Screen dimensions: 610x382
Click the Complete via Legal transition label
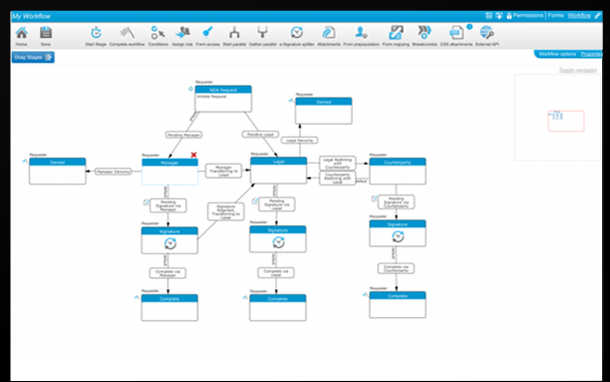[276, 272]
